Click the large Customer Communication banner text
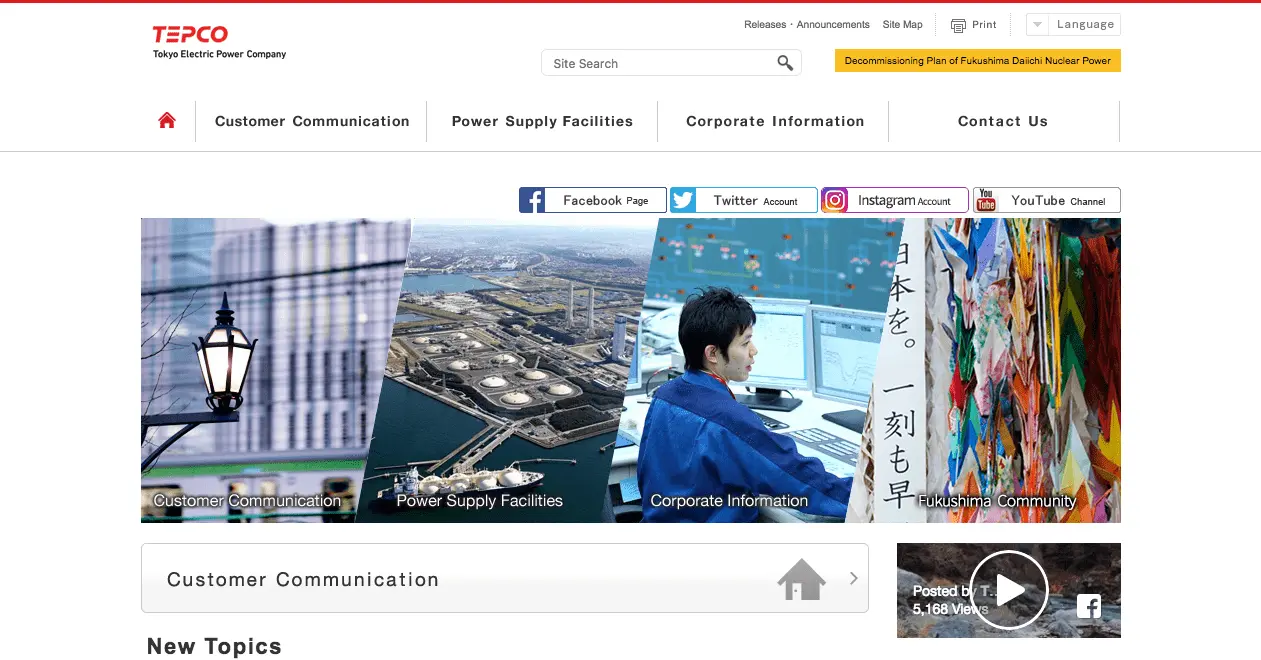Image resolution: width=1261 pixels, height=660 pixels. pos(303,579)
